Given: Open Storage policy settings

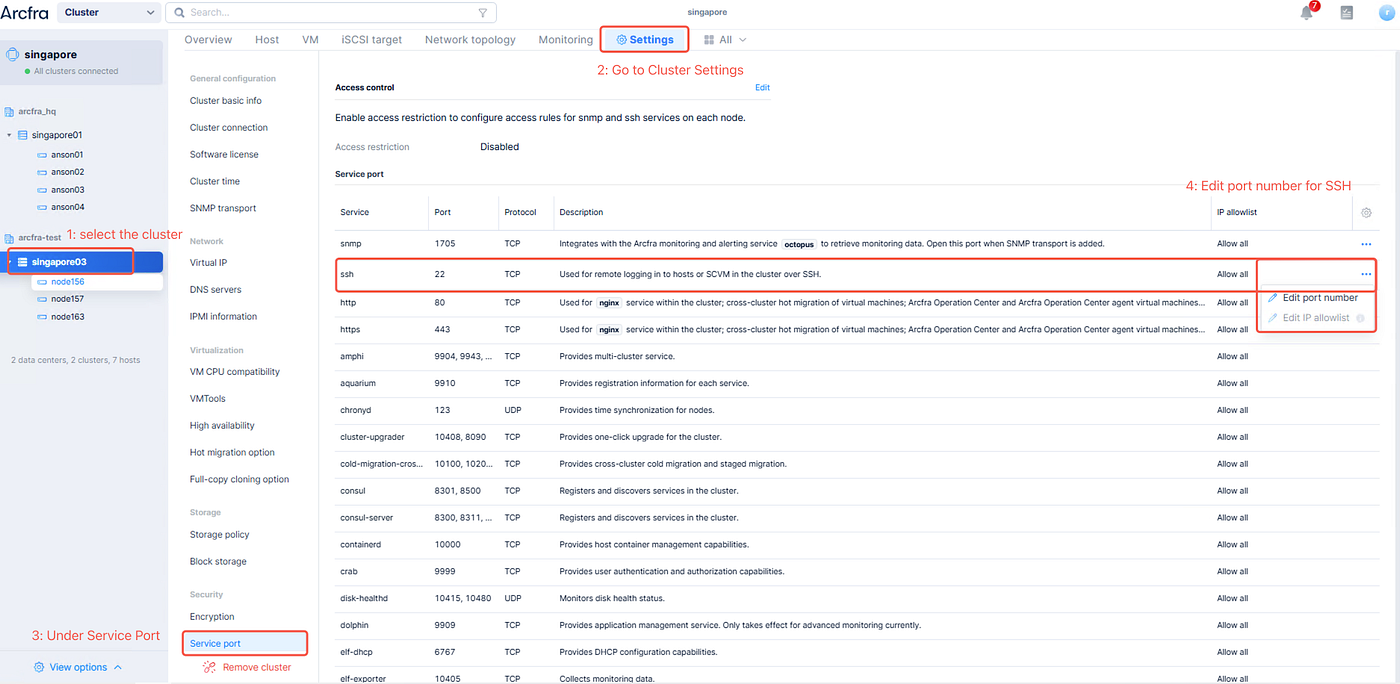Looking at the screenshot, I should pyautogui.click(x=220, y=535).
